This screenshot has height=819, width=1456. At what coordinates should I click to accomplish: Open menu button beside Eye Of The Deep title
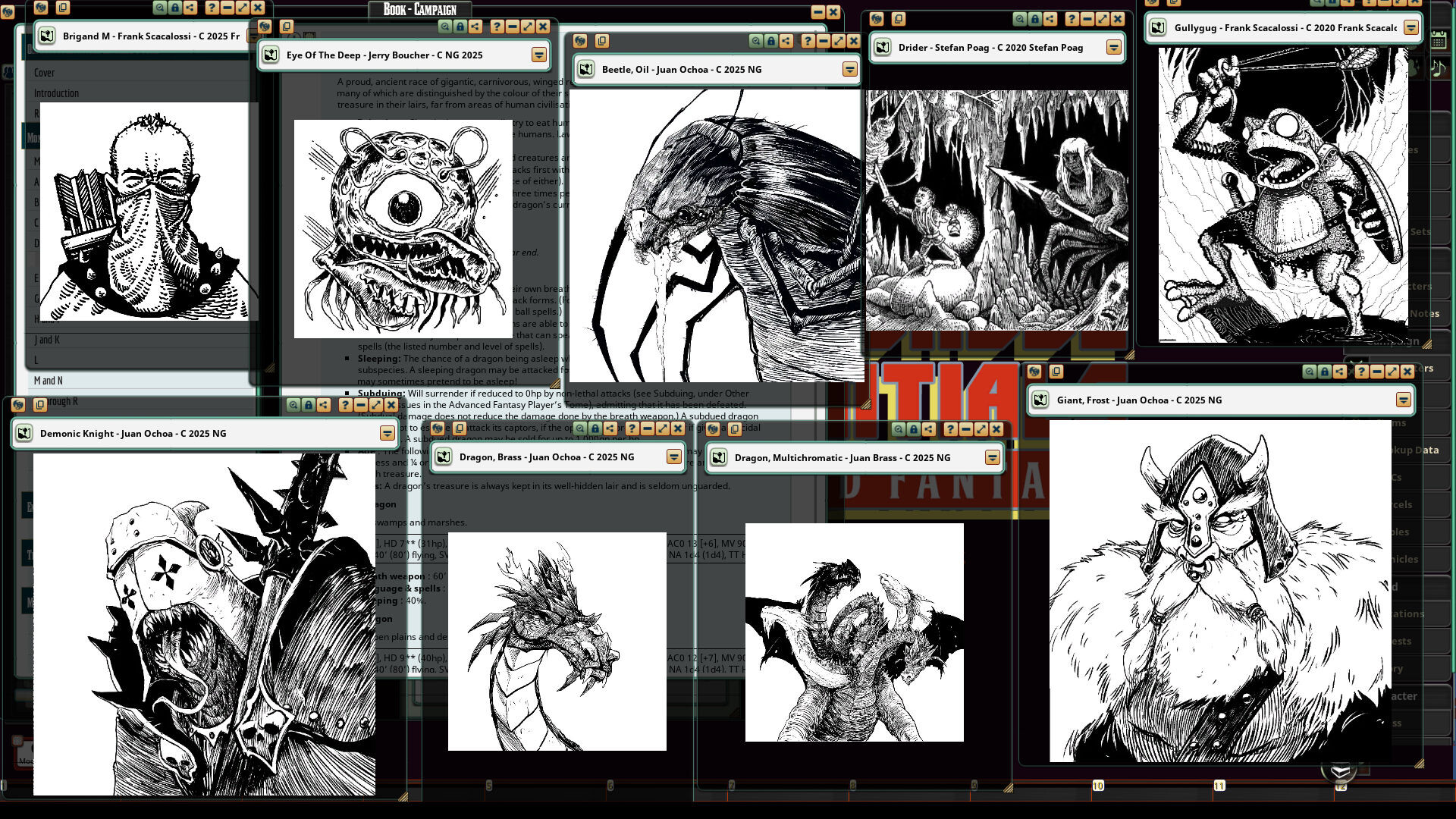coord(538,55)
